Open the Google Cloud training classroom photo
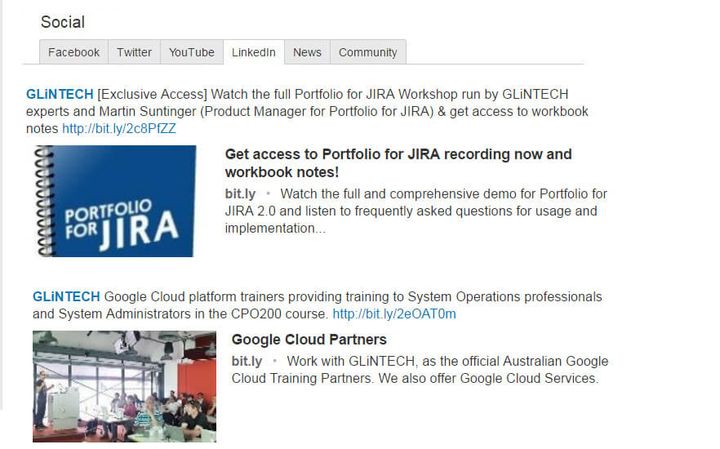This screenshot has width=720, height=449. pos(124,387)
